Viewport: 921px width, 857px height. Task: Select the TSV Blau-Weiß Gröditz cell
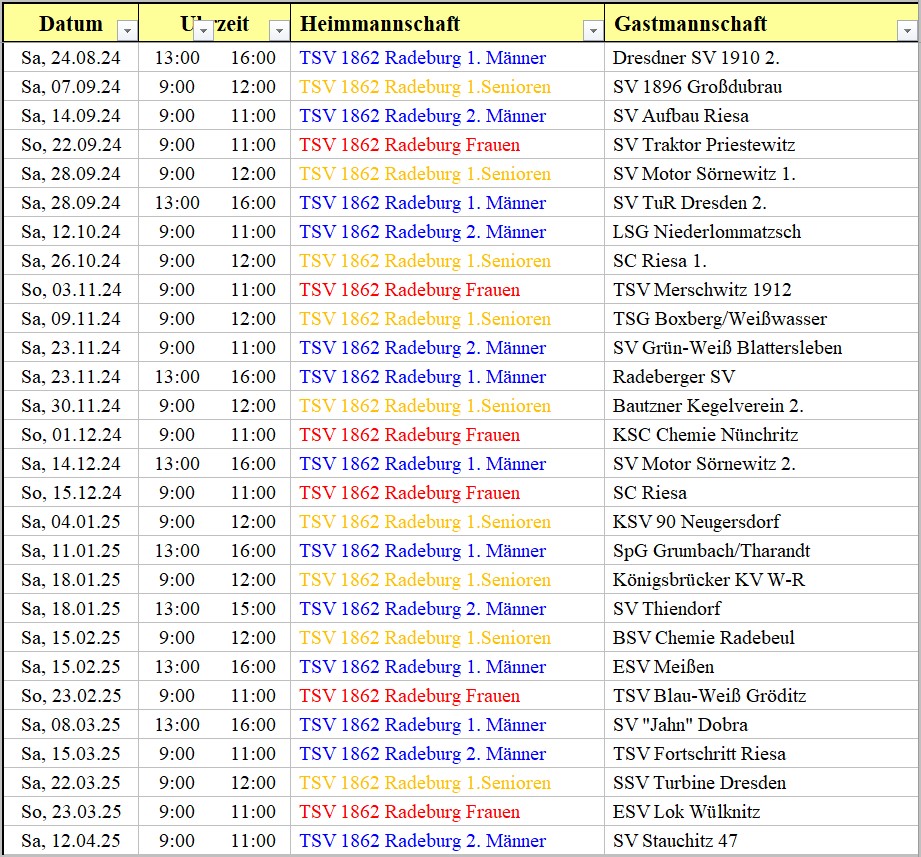pos(762,695)
